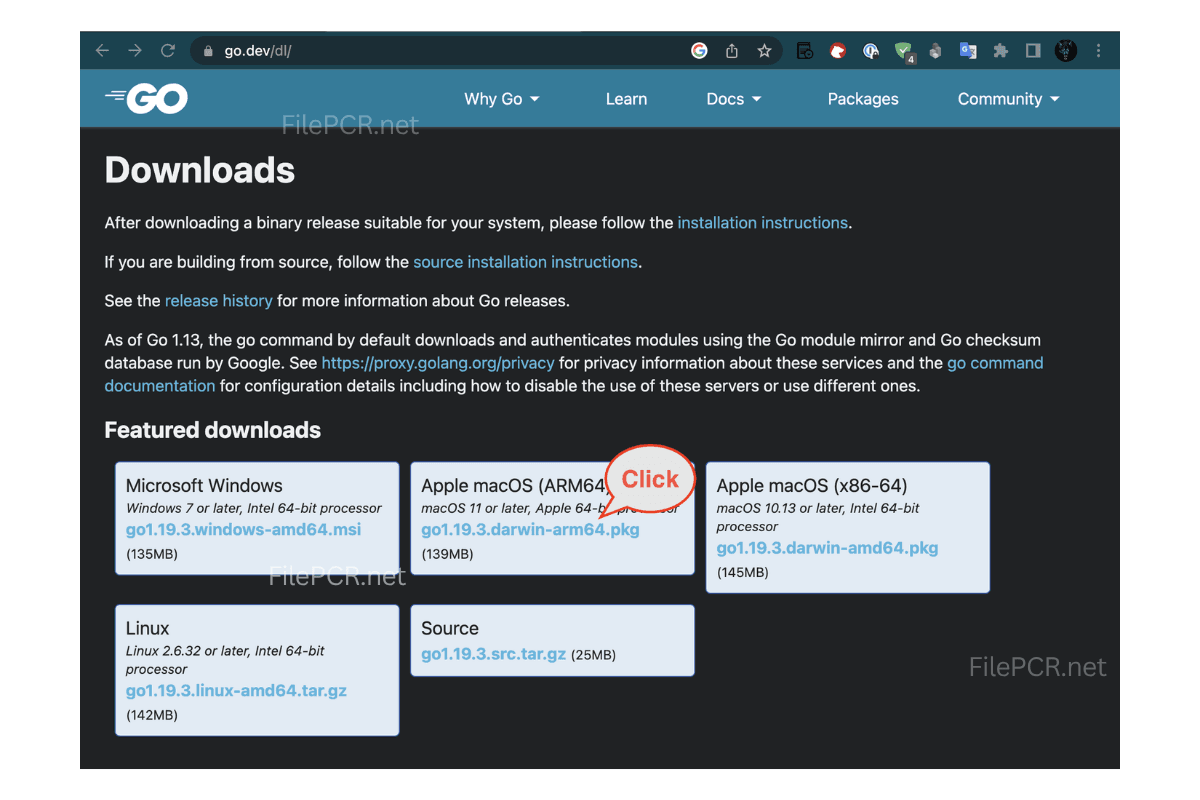Expand the Why Go dropdown menu
This screenshot has height=800, width=1200.
[x=502, y=99]
